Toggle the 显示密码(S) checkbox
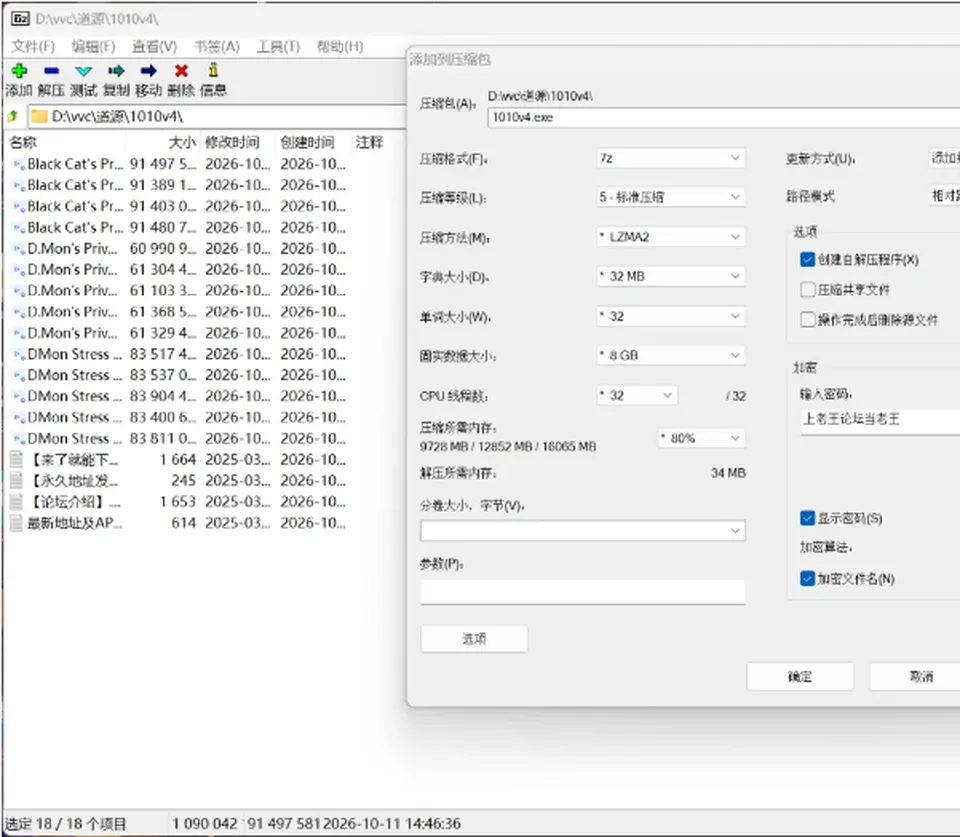This screenshot has width=960, height=837. point(808,519)
